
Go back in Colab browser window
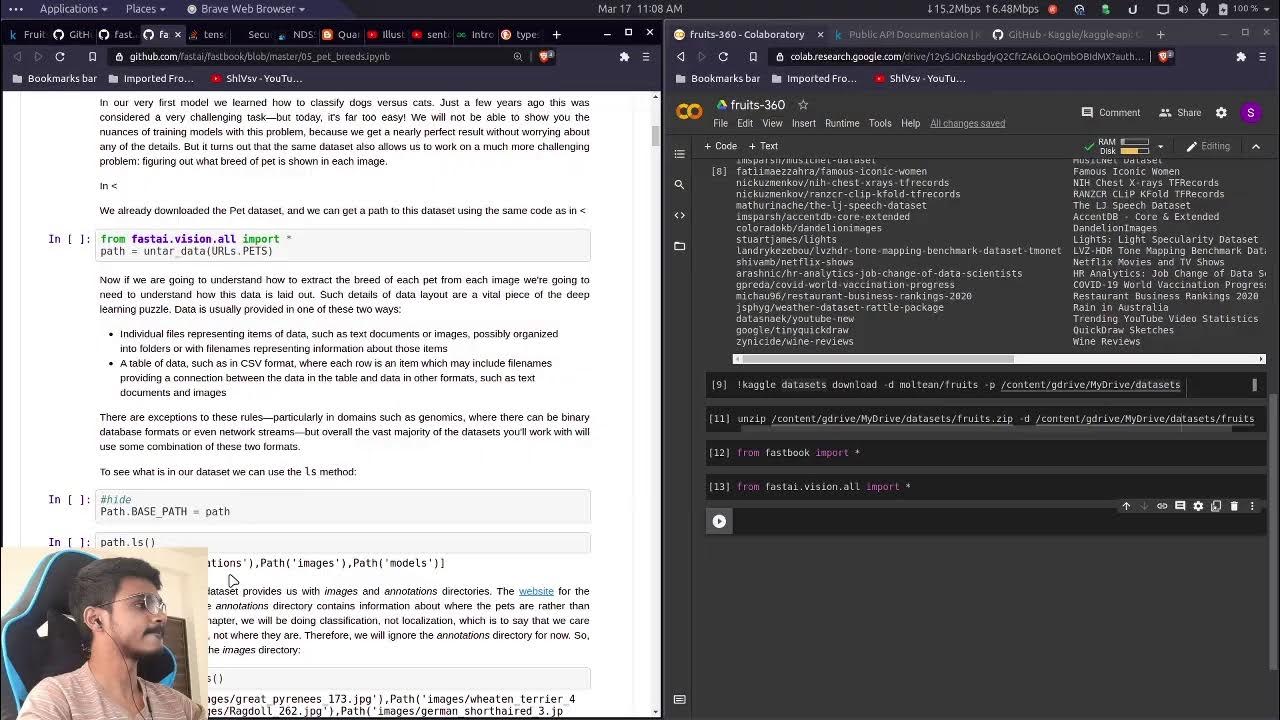(x=681, y=57)
